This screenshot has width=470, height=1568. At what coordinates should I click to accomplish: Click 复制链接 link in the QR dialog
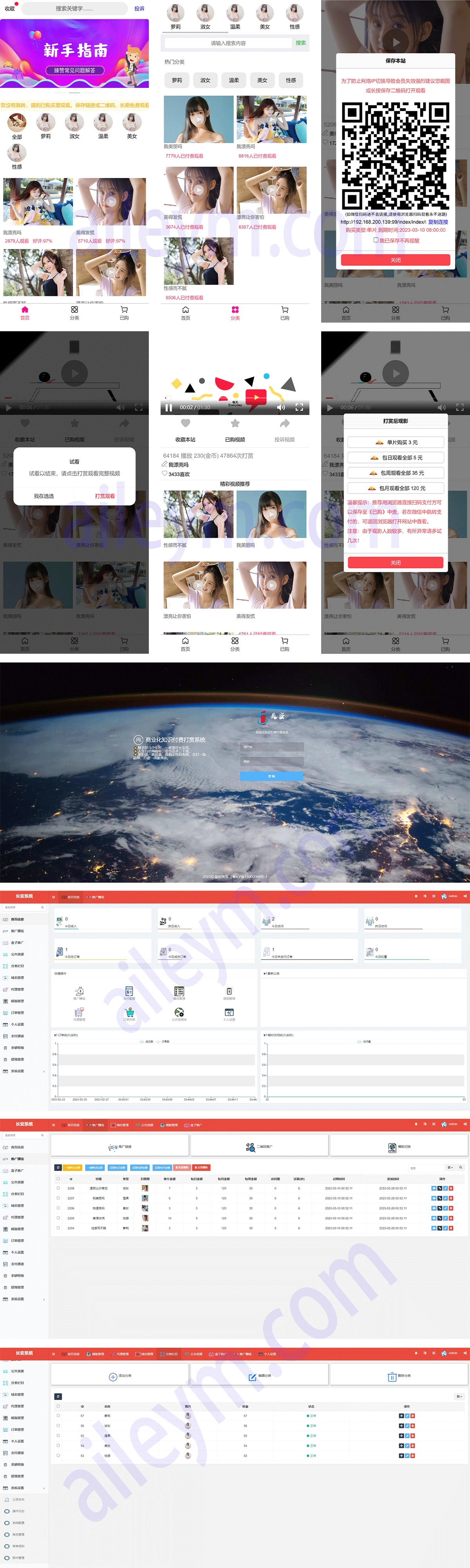tap(438, 222)
